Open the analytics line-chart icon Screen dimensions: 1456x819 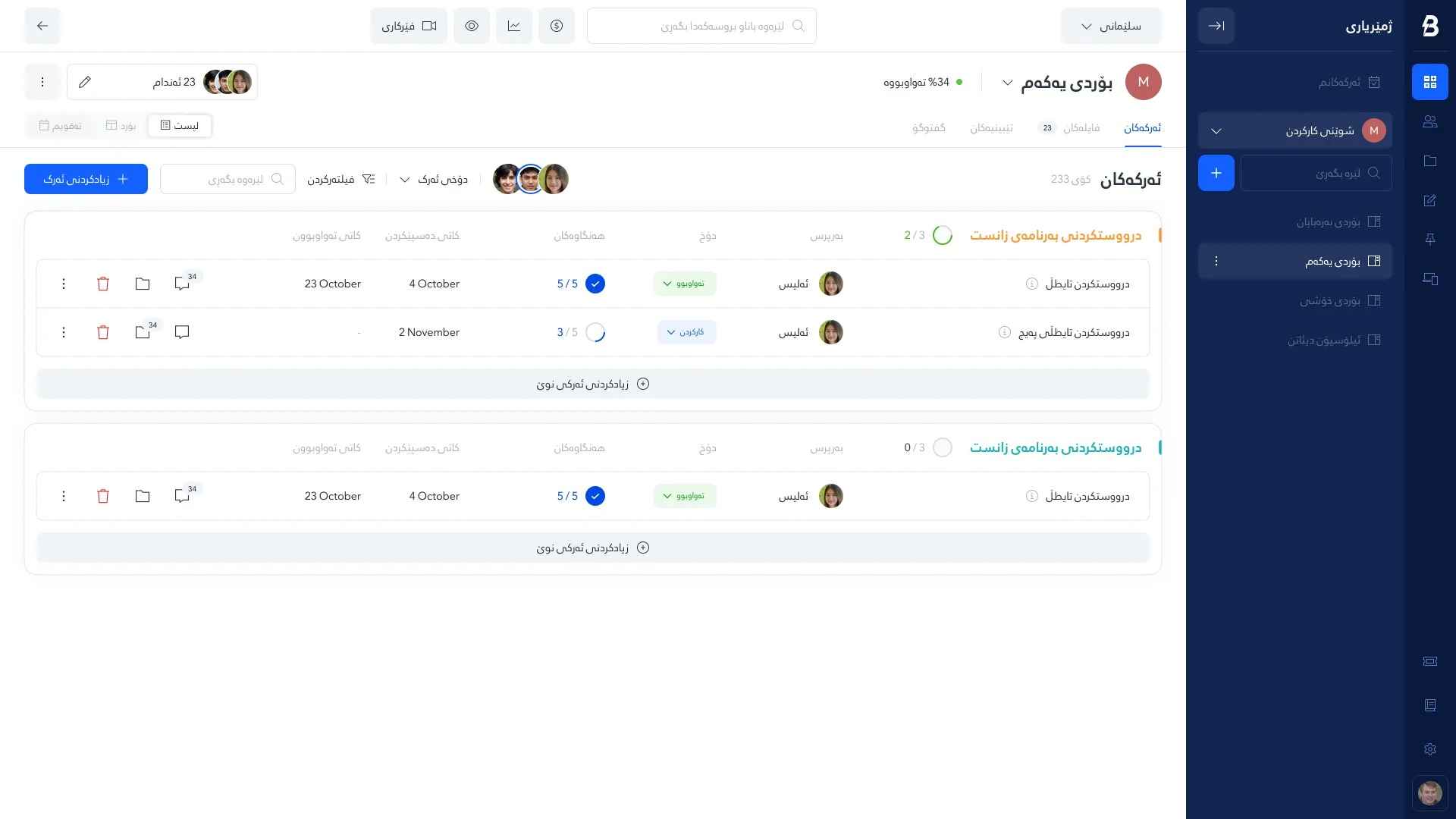tap(514, 25)
